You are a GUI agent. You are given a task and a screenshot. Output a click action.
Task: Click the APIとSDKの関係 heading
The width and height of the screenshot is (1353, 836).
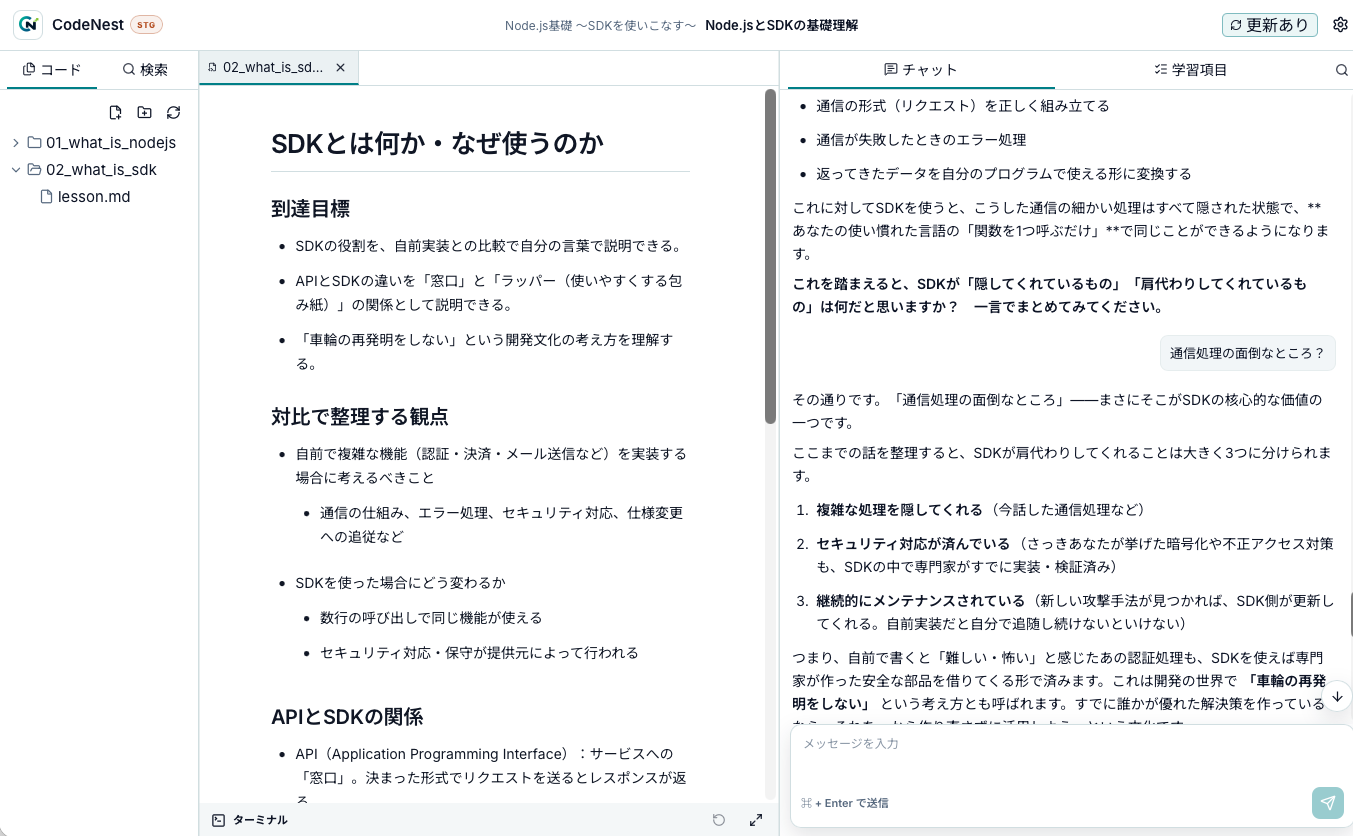tap(347, 717)
